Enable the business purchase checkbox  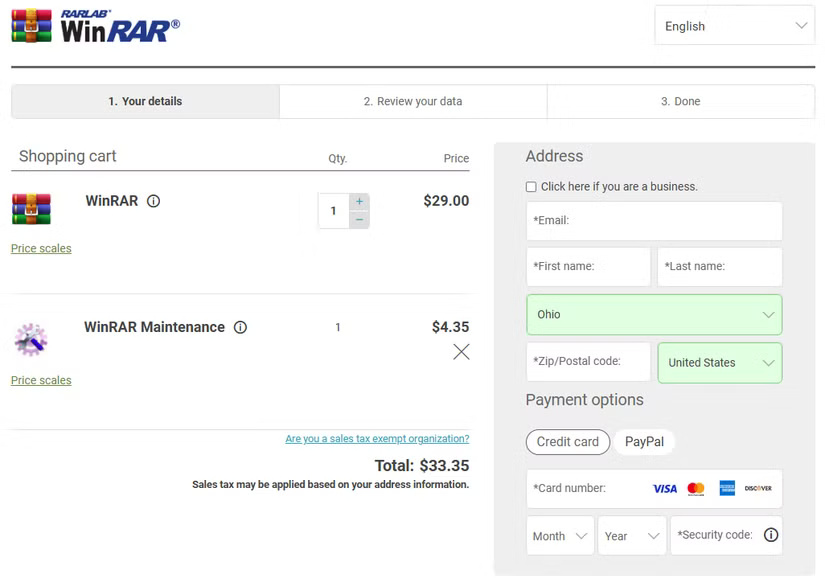click(531, 187)
